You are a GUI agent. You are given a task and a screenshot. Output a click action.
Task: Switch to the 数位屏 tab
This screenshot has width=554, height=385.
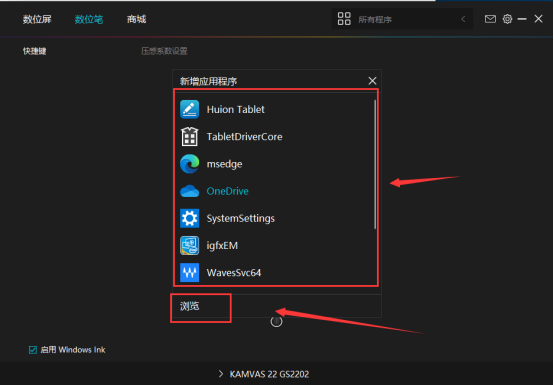(37, 19)
